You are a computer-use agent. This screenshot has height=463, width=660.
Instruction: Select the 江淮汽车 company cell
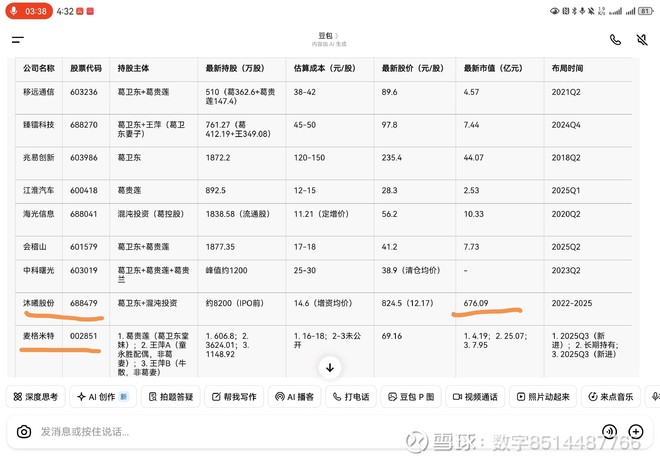pyautogui.click(x=39, y=190)
